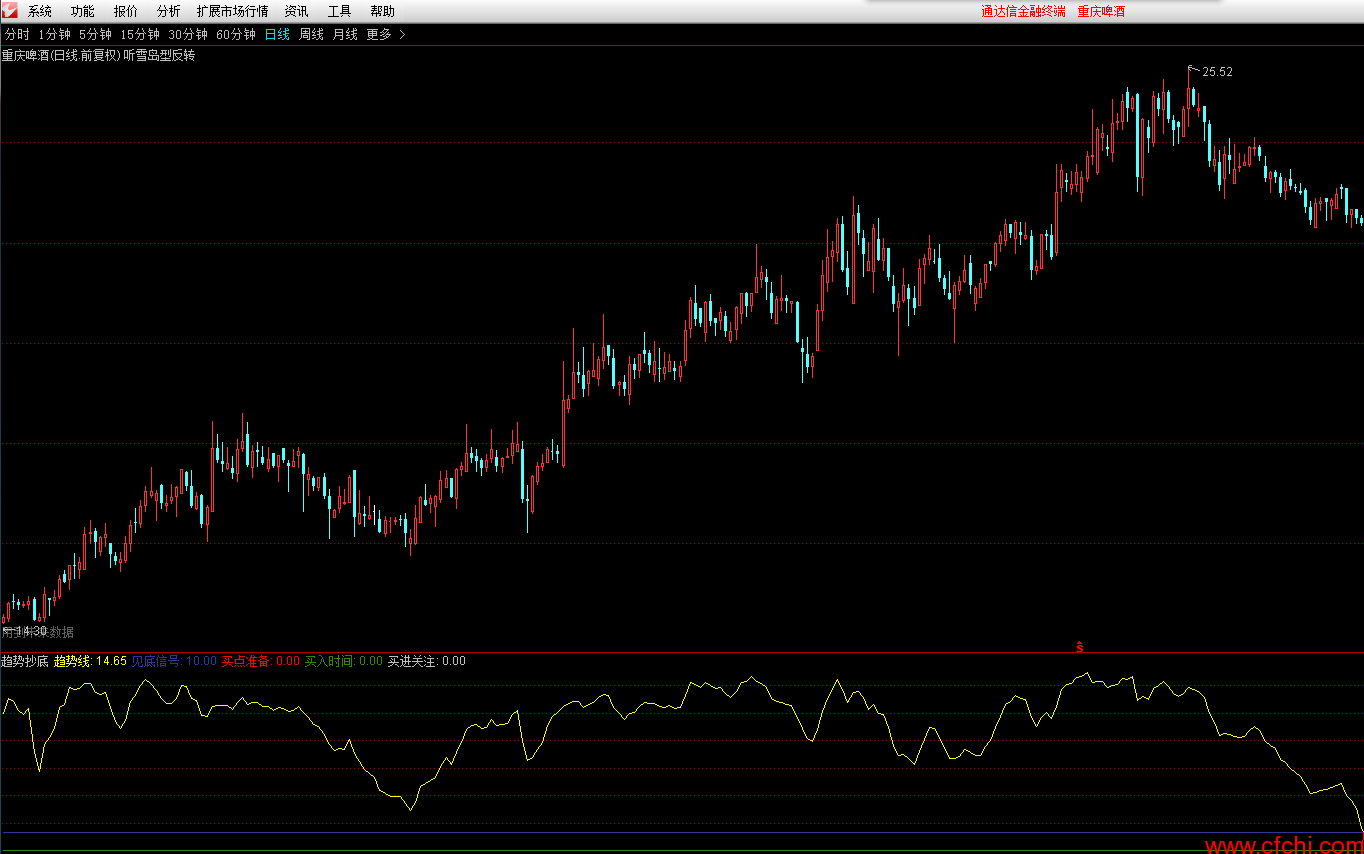Open the 功能 menu

pyautogui.click(x=83, y=12)
